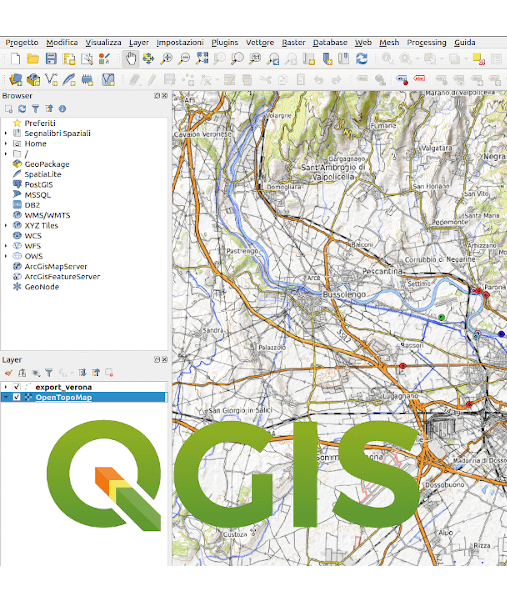Click the New SpatiaLite Layer feather icon

tap(69, 79)
